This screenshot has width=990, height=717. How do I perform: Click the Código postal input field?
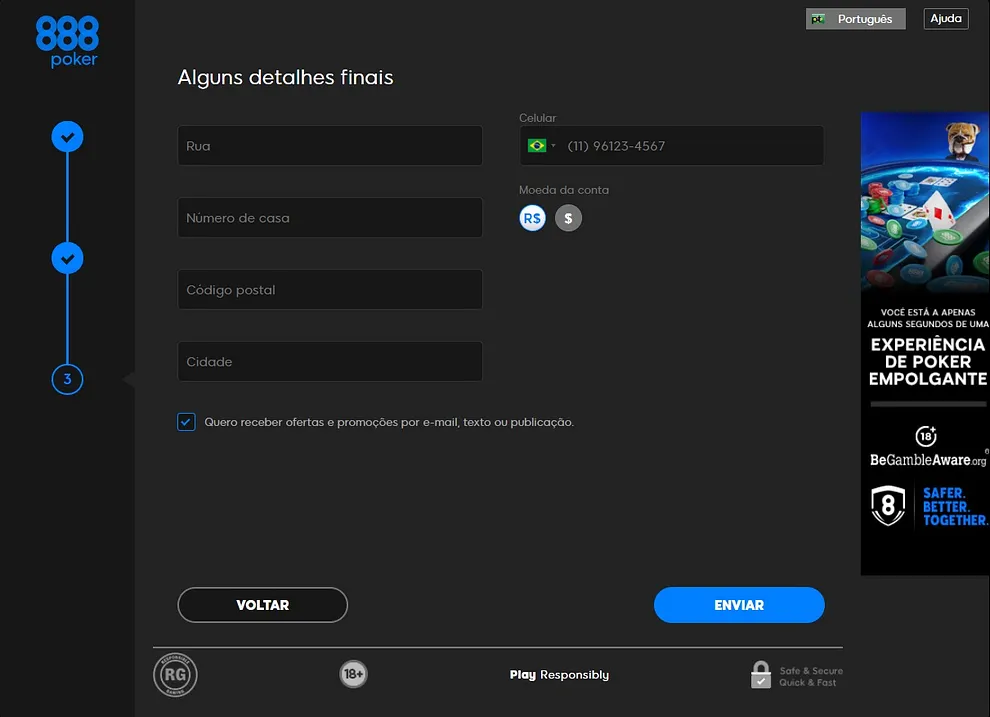tap(330, 290)
